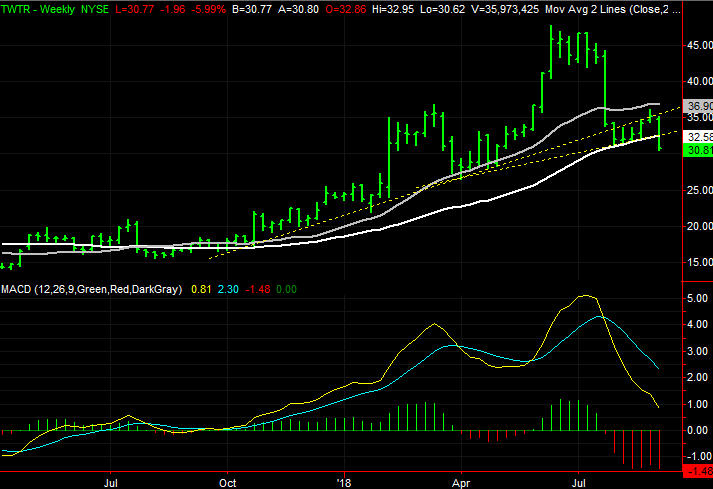Click the cyan 2.30 MACD signal value
This screenshot has width=713, height=489.
click(228, 289)
